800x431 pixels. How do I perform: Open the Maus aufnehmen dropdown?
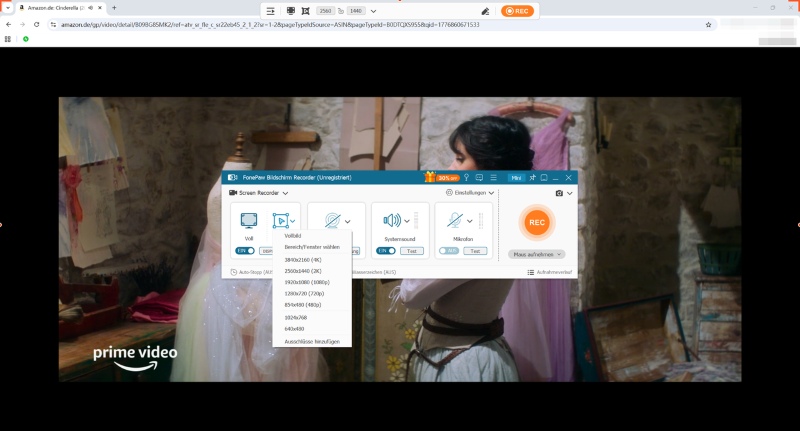(x=537, y=254)
